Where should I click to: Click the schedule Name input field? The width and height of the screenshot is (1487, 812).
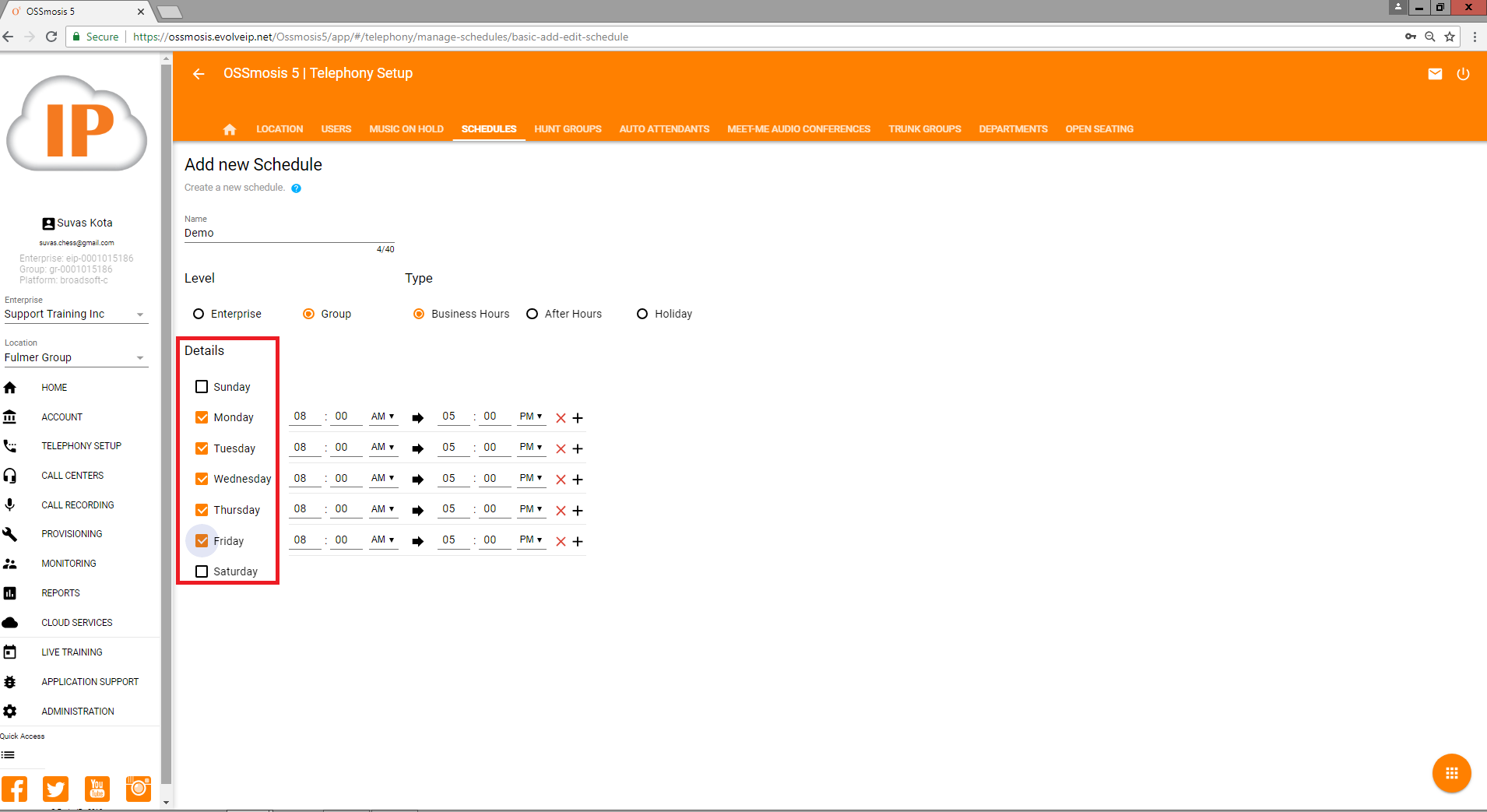[288, 234]
